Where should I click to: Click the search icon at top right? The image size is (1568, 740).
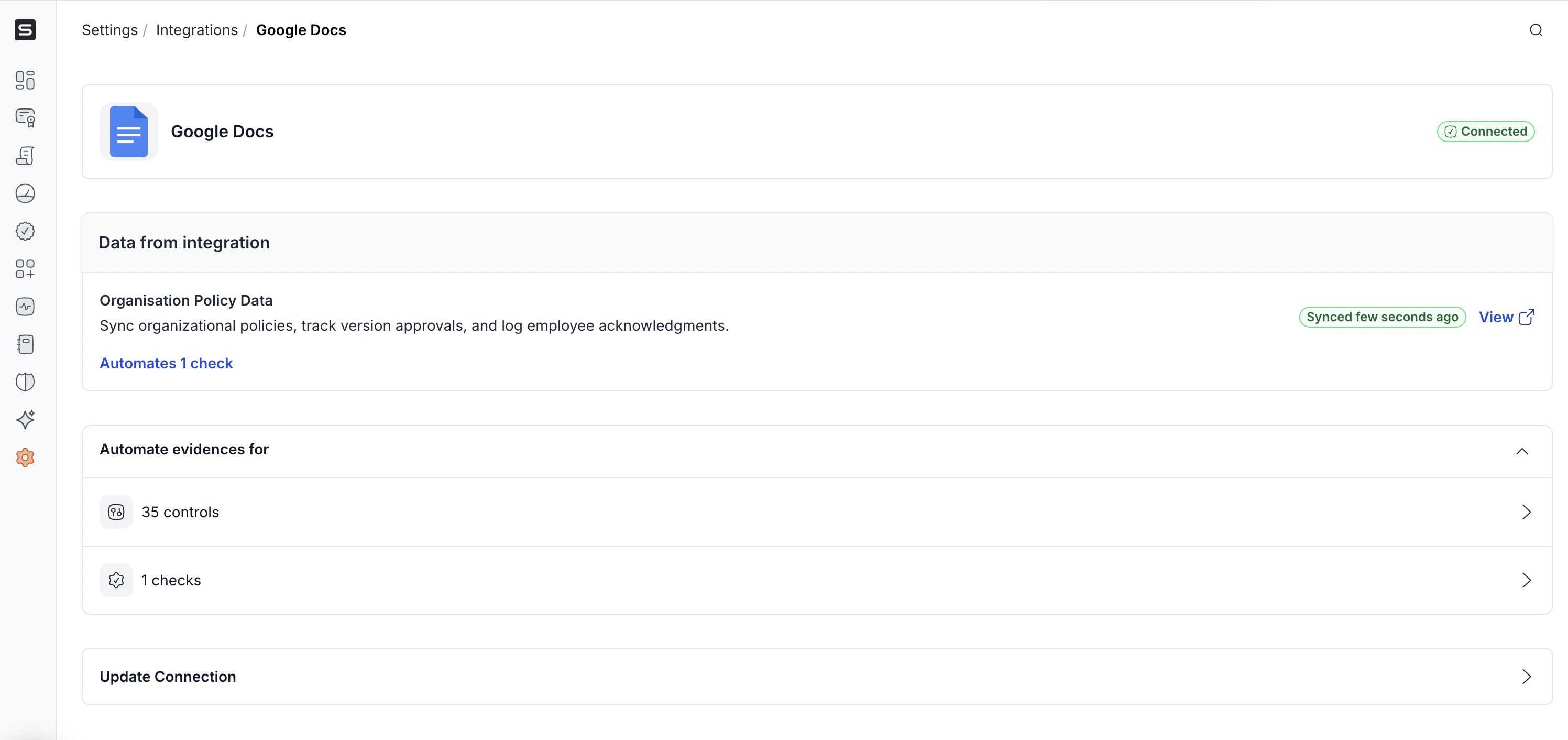(1536, 30)
